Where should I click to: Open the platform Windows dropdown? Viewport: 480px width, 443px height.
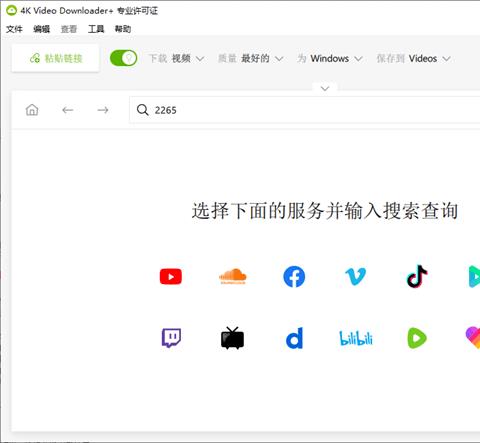click(x=330, y=59)
